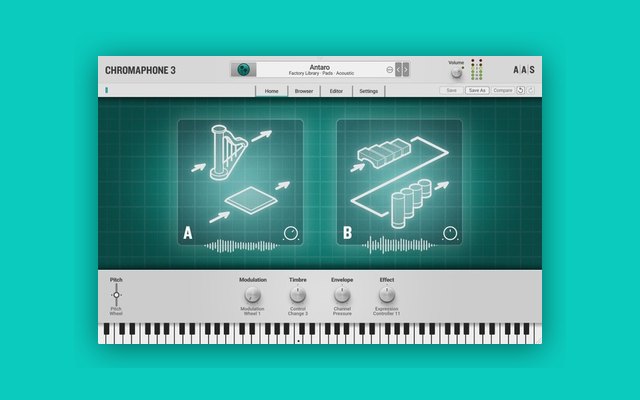The image size is (640, 400).
Task: Click the marimba bars icon in layer B
Action: [383, 153]
